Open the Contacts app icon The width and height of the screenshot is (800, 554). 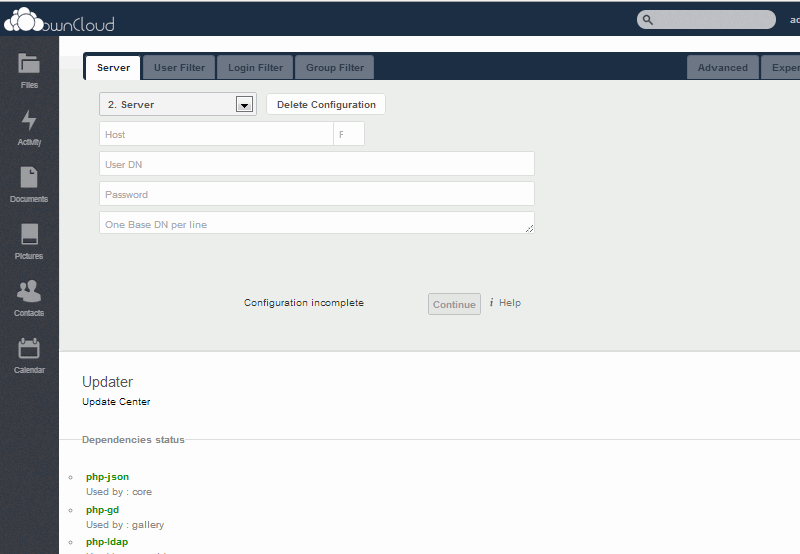[29, 293]
